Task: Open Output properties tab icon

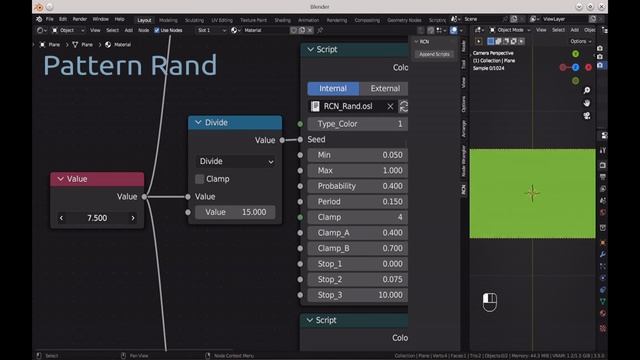Action: click(x=603, y=177)
